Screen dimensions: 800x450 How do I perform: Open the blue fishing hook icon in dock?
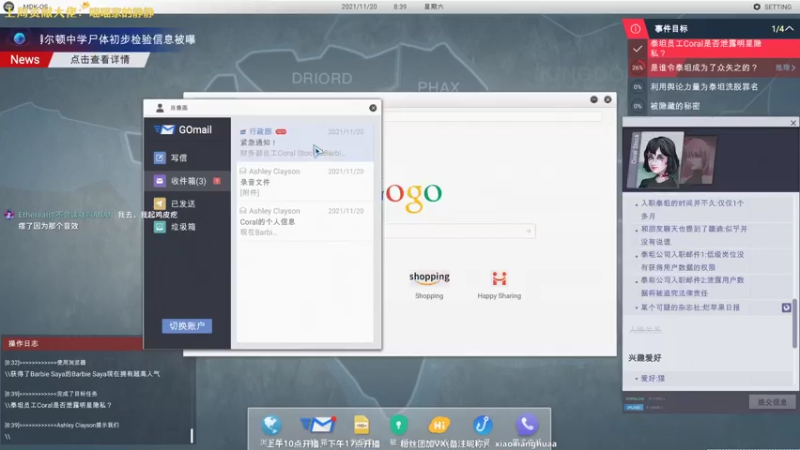click(482, 424)
